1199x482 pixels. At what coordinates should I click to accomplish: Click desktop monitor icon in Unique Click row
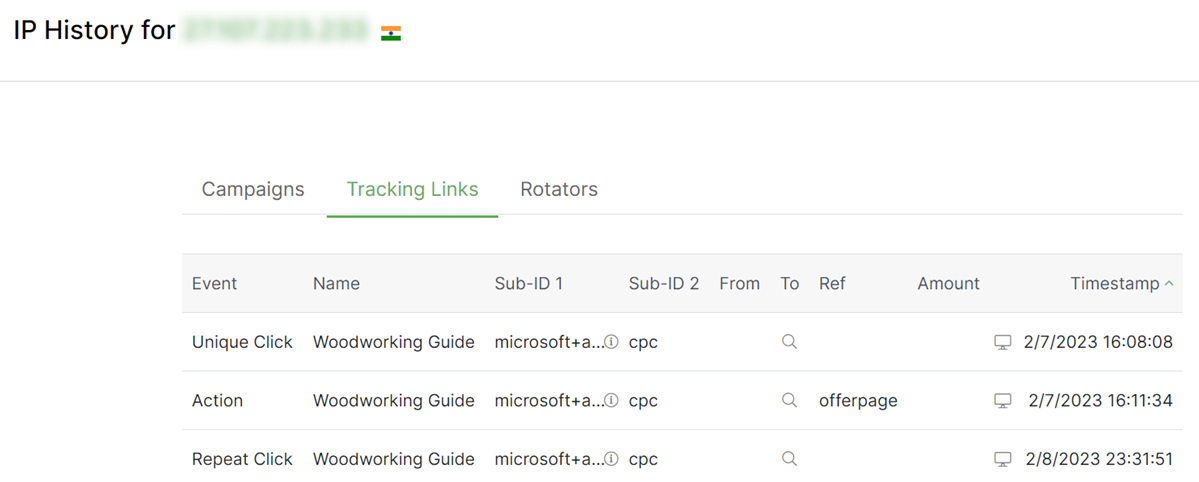(1002, 342)
